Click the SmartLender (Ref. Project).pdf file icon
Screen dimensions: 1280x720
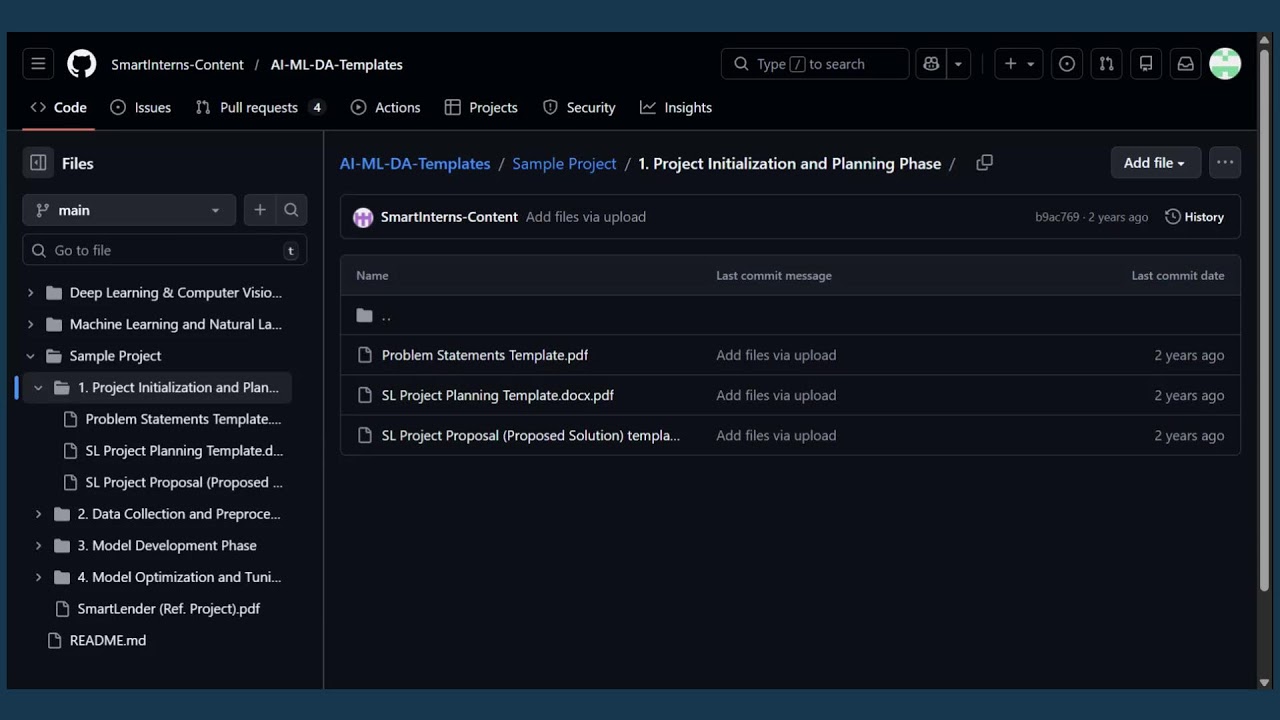[62, 609]
